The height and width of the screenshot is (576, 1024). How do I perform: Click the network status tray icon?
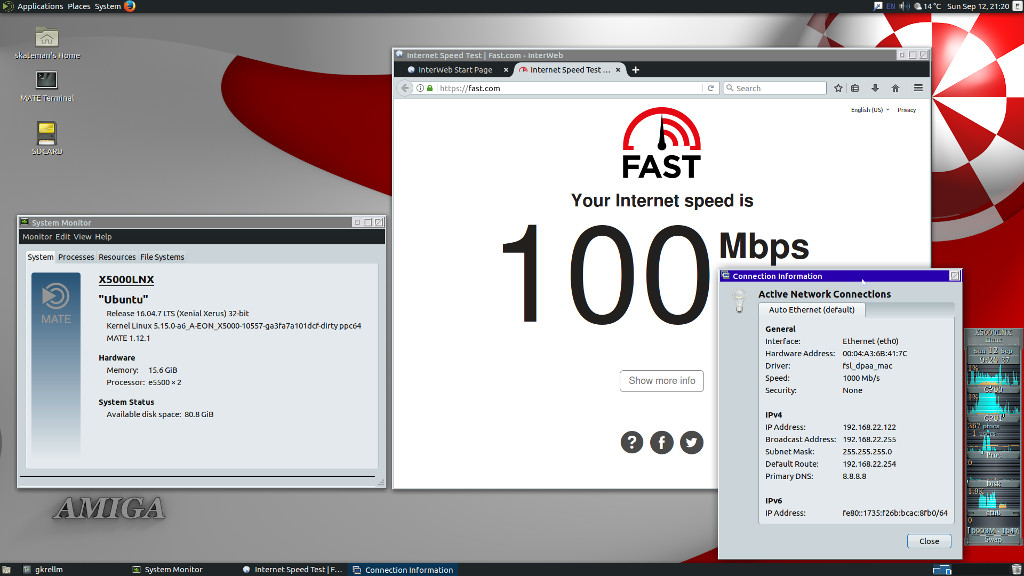click(878, 6)
